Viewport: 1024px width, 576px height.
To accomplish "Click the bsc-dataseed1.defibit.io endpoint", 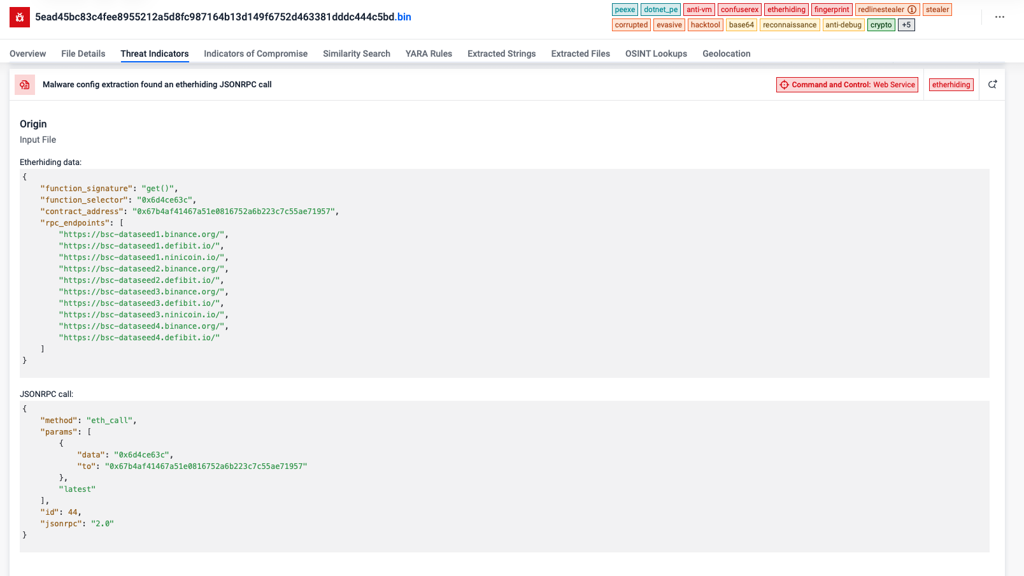I will 140,246.
